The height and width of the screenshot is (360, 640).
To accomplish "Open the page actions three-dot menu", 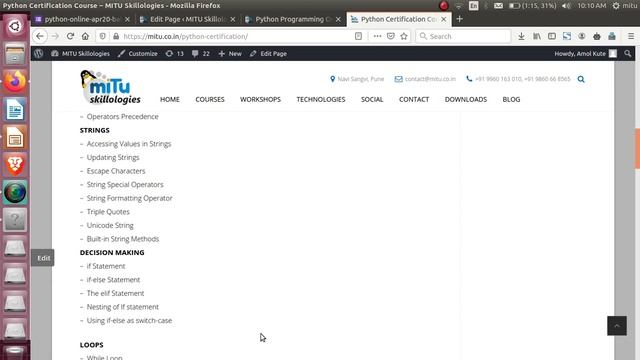I will pos(377,36).
